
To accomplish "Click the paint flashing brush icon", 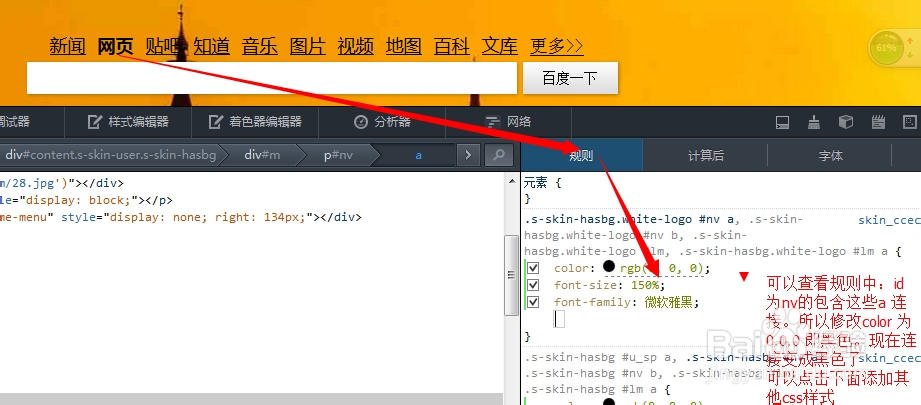I will click(x=814, y=122).
